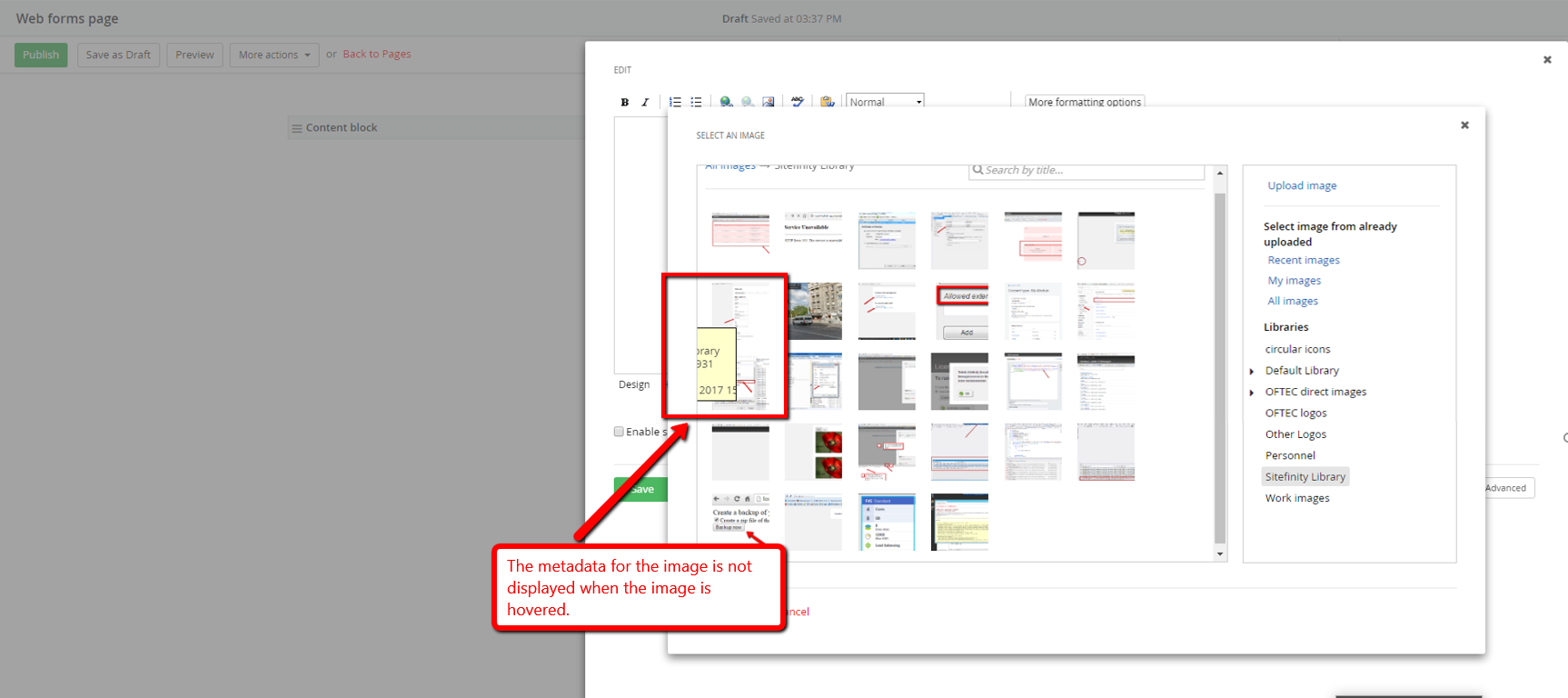Select the circular icons library
Image resolution: width=1568 pixels, height=698 pixels.
[x=1297, y=349]
